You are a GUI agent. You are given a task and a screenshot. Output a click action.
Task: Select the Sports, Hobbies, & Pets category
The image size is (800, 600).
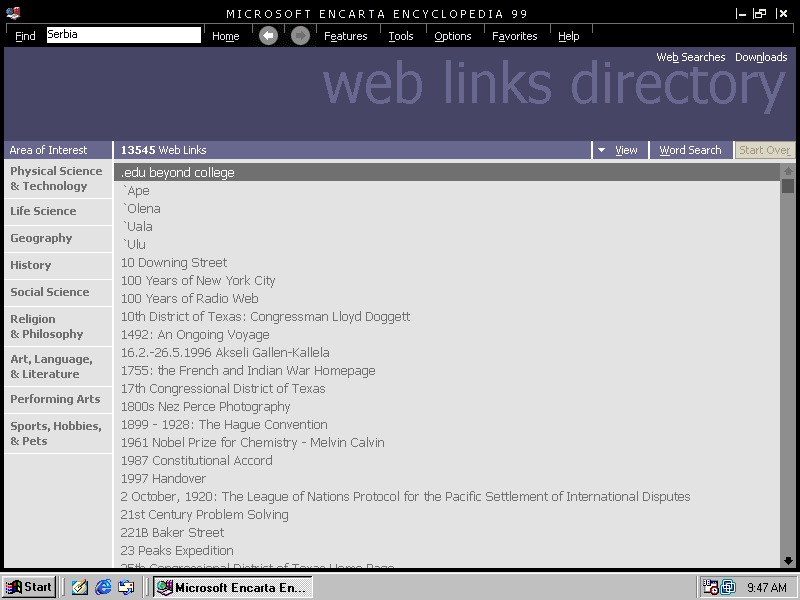click(x=58, y=434)
